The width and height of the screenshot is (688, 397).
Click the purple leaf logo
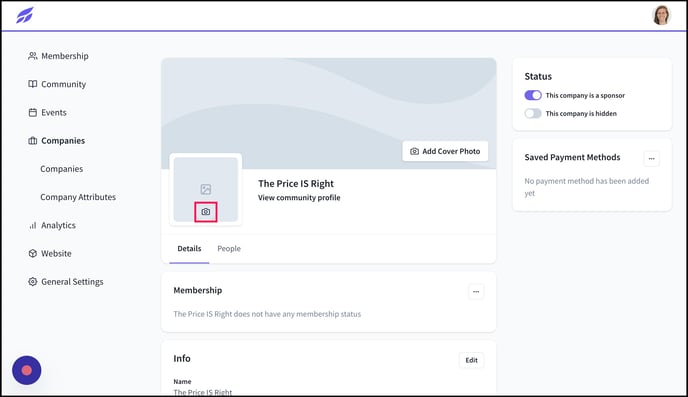click(x=25, y=15)
